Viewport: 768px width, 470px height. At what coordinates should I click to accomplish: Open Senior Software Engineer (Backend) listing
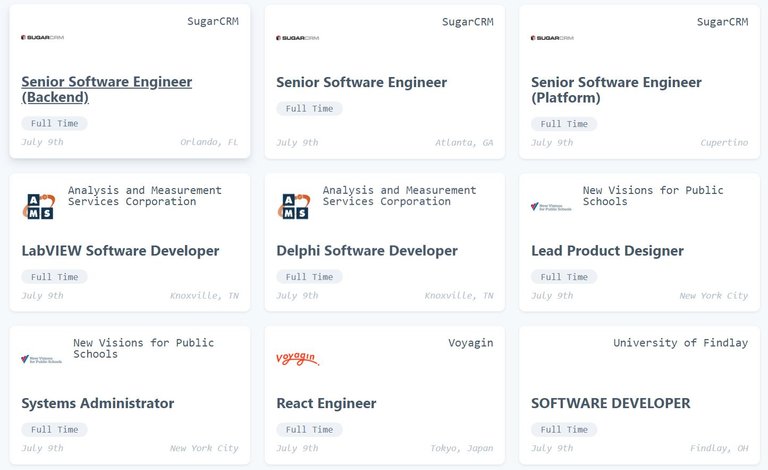point(106,89)
